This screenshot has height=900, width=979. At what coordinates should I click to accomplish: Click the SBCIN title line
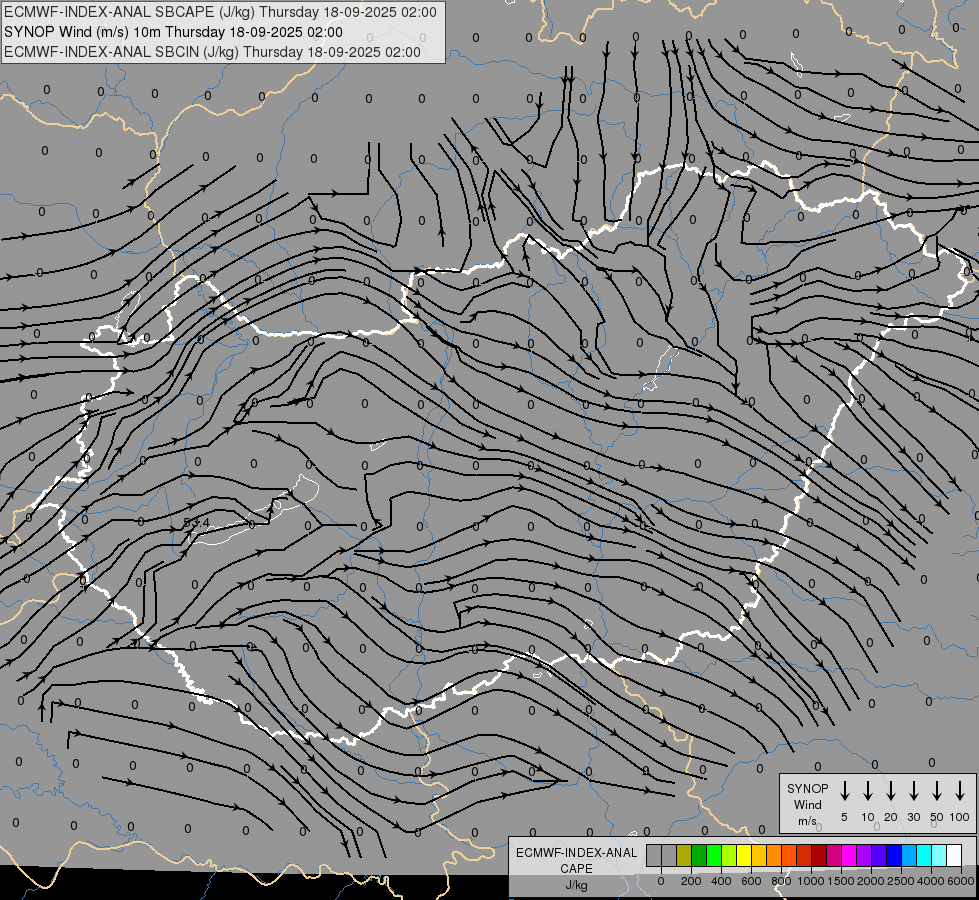(212, 51)
